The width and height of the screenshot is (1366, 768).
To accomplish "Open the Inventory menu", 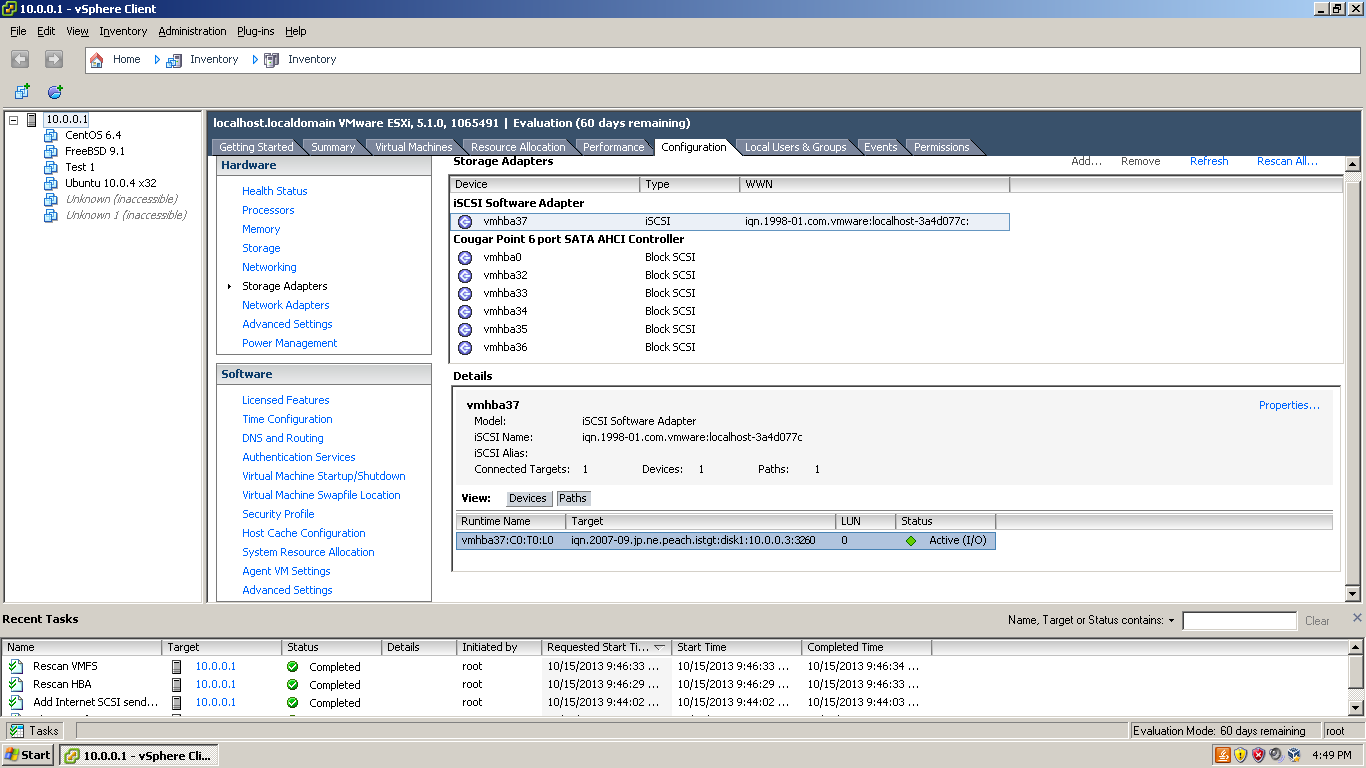I will pos(123,31).
